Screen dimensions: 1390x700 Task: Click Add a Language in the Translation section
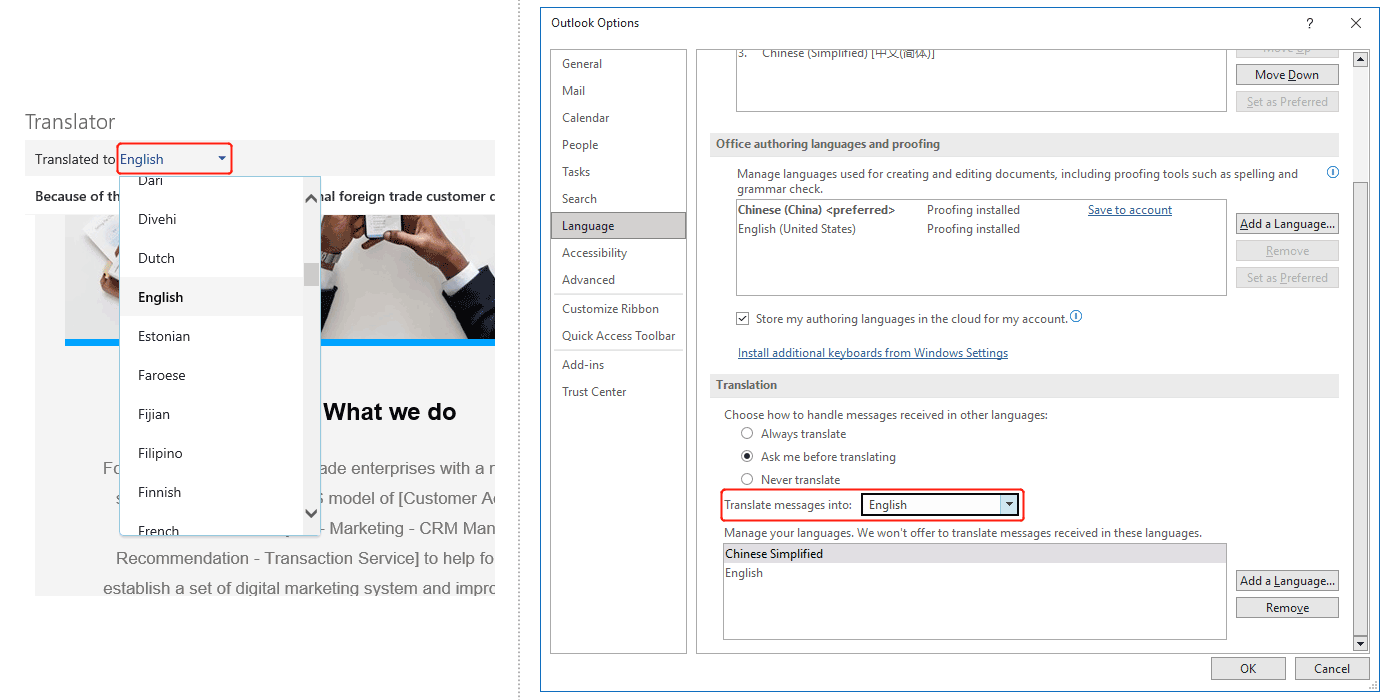coord(1287,580)
